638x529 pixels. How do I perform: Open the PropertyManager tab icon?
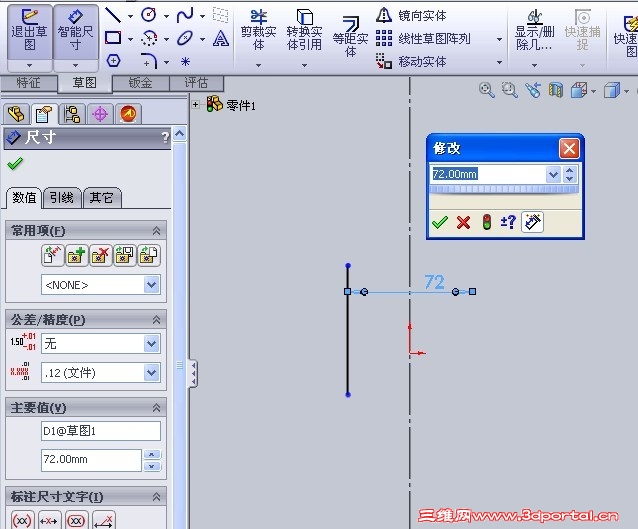[x=44, y=114]
